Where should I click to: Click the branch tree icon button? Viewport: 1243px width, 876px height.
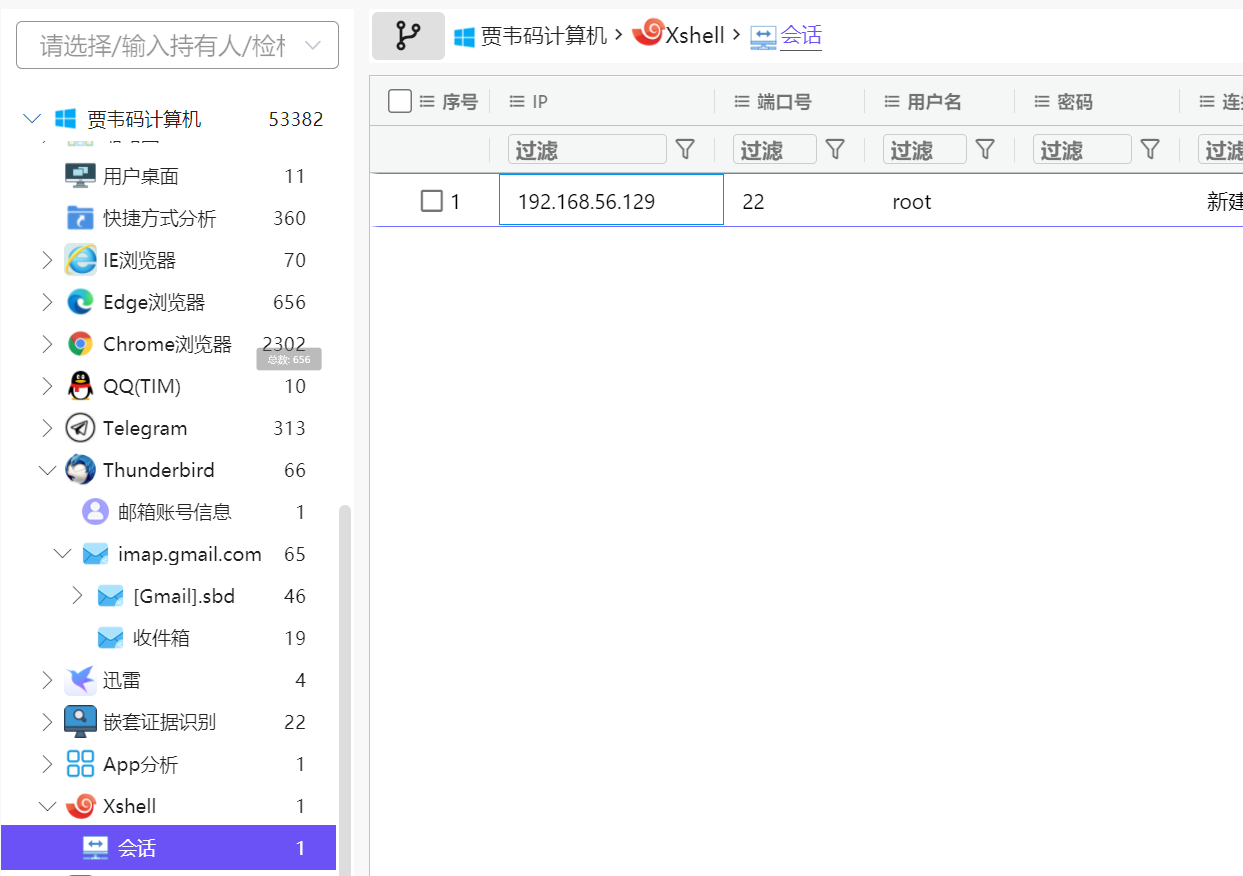408,36
